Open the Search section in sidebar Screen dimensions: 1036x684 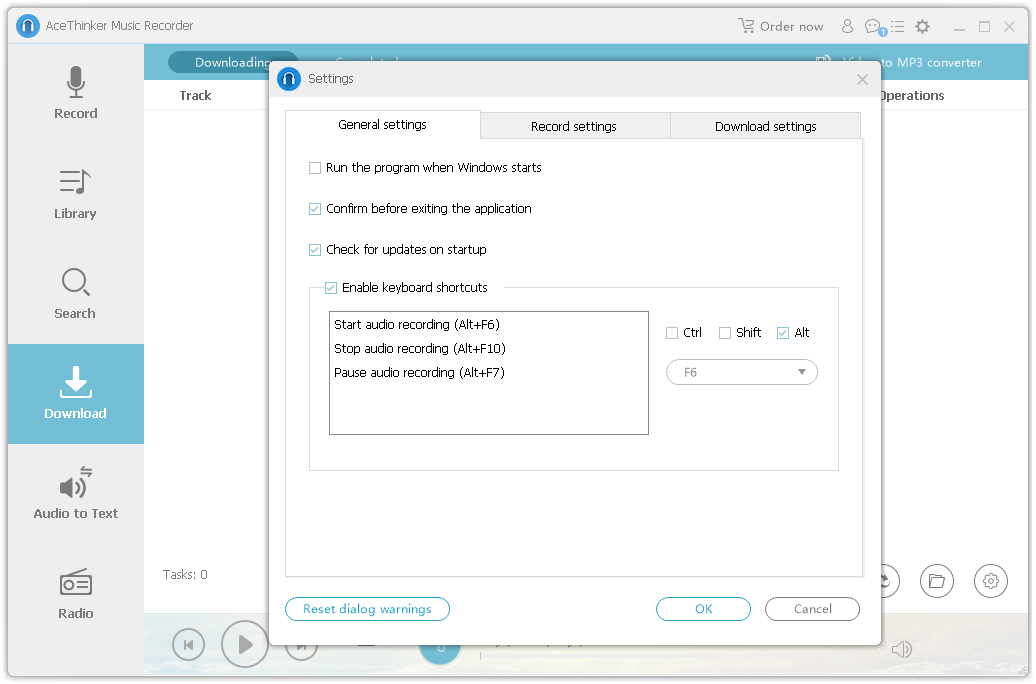click(75, 293)
